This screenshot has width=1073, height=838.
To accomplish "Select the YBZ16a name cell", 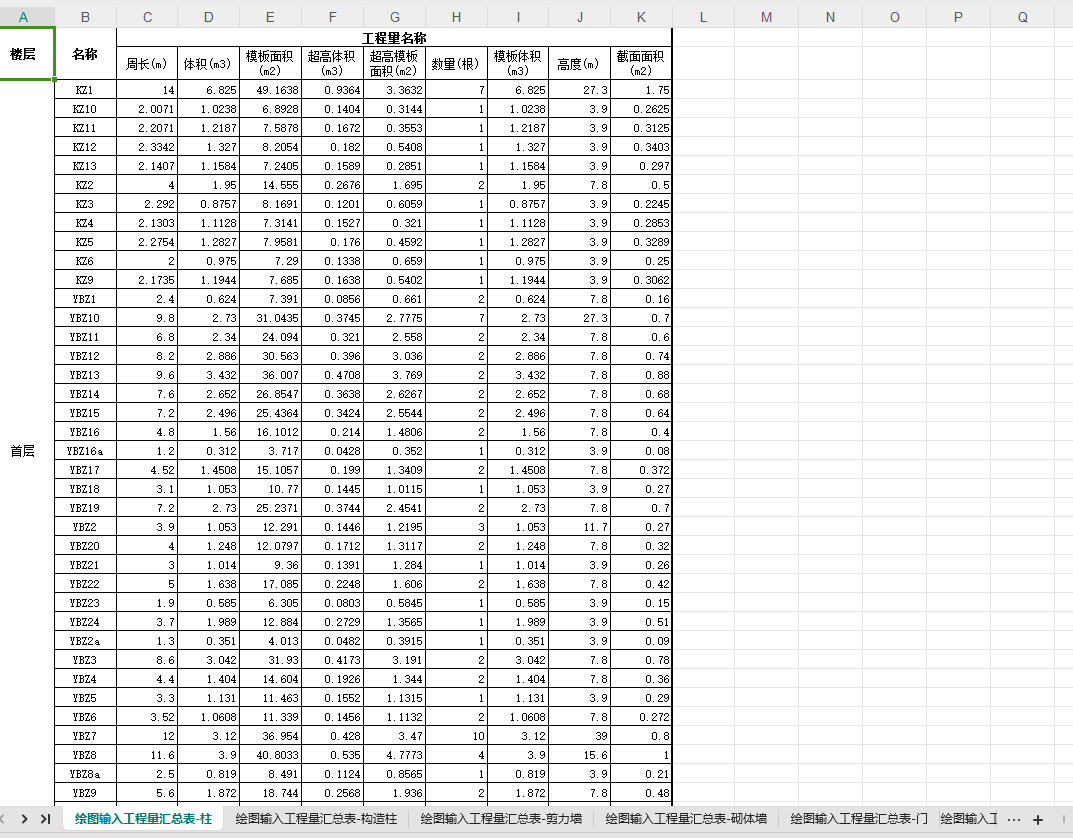I will click(86, 451).
